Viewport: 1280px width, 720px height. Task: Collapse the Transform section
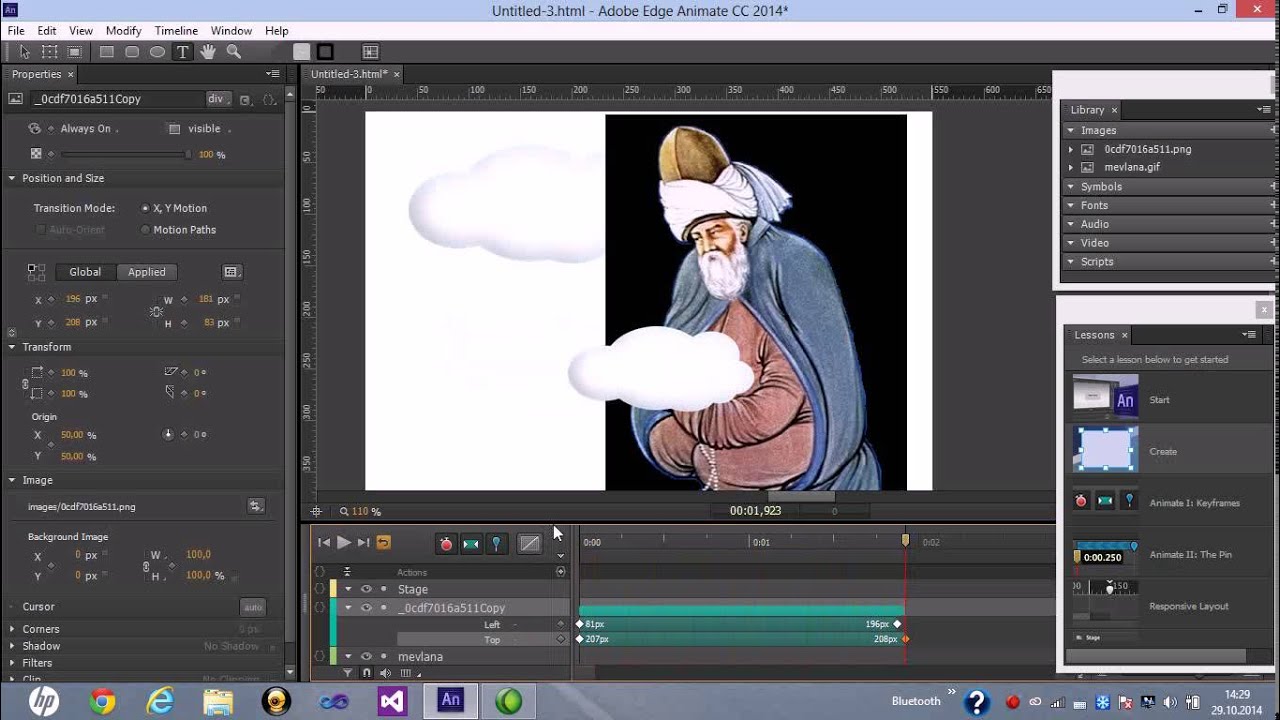(x=12, y=347)
